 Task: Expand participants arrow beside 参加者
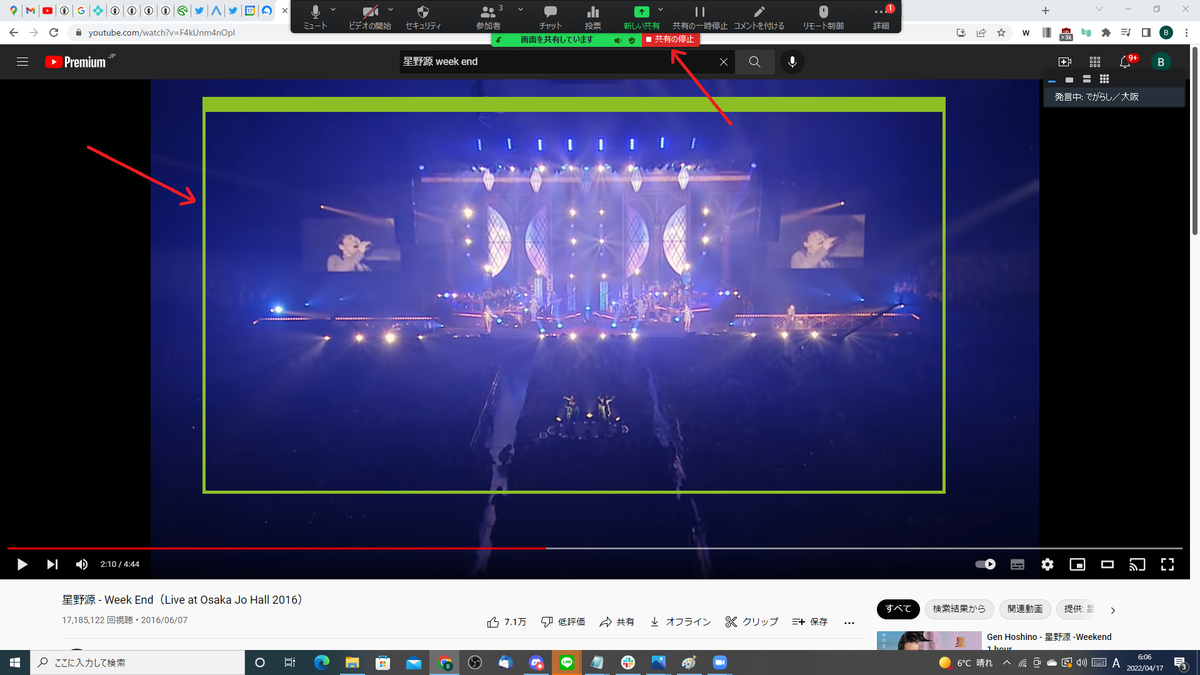click(x=520, y=9)
